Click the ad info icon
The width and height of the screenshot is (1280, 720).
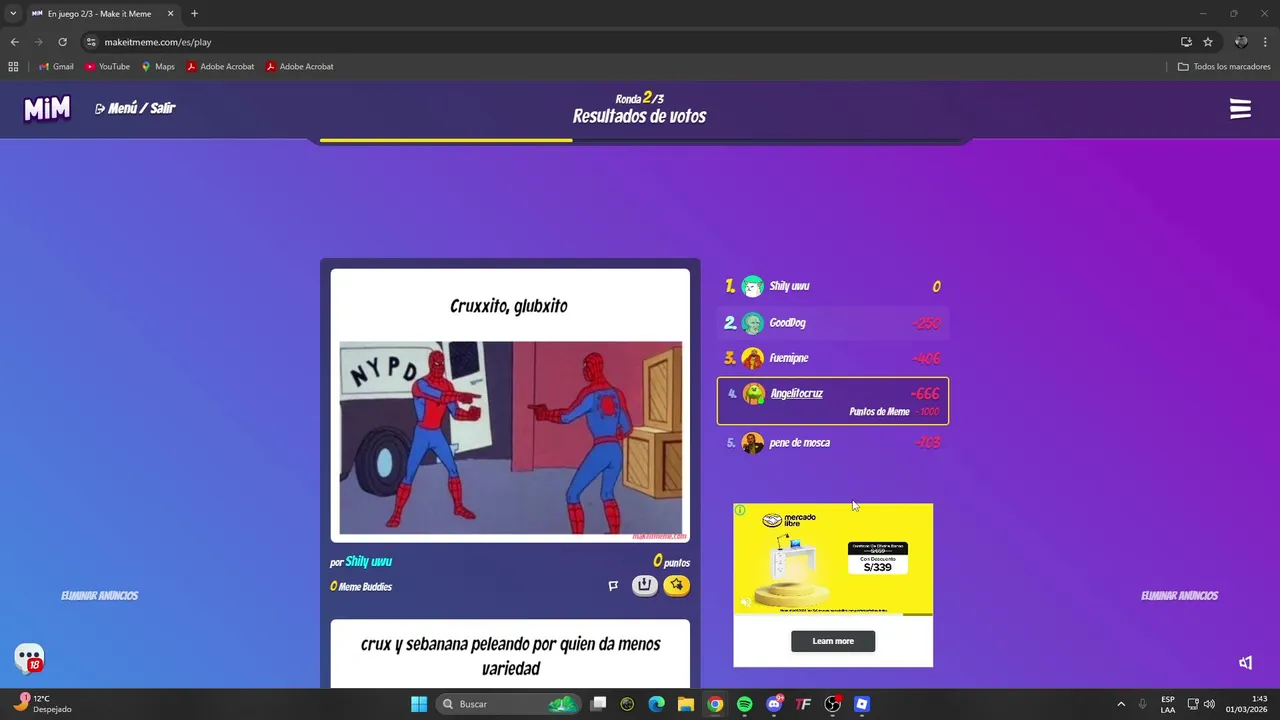740,510
